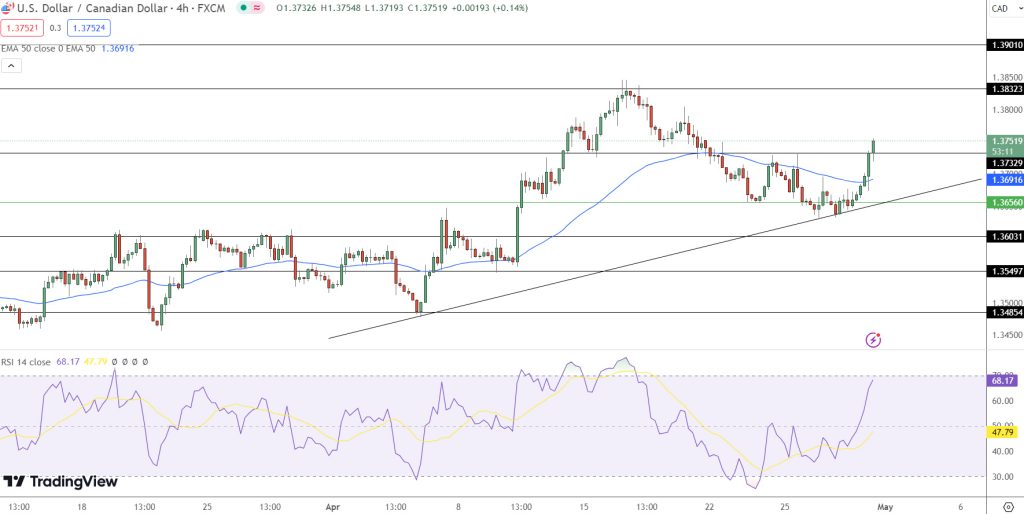
Task: Click the May label on time axis
Action: [x=884, y=507]
